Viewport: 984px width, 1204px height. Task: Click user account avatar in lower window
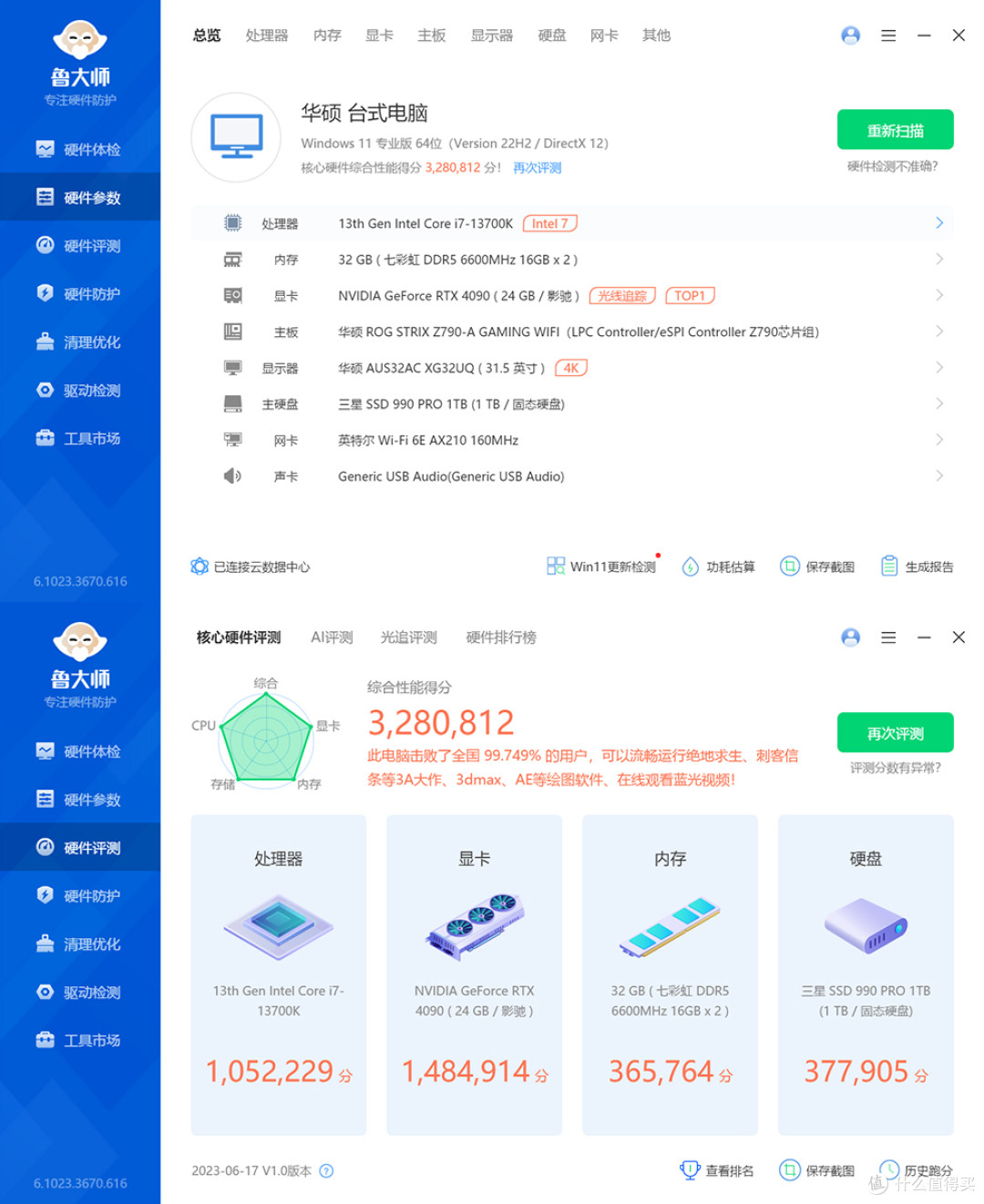pos(851,638)
